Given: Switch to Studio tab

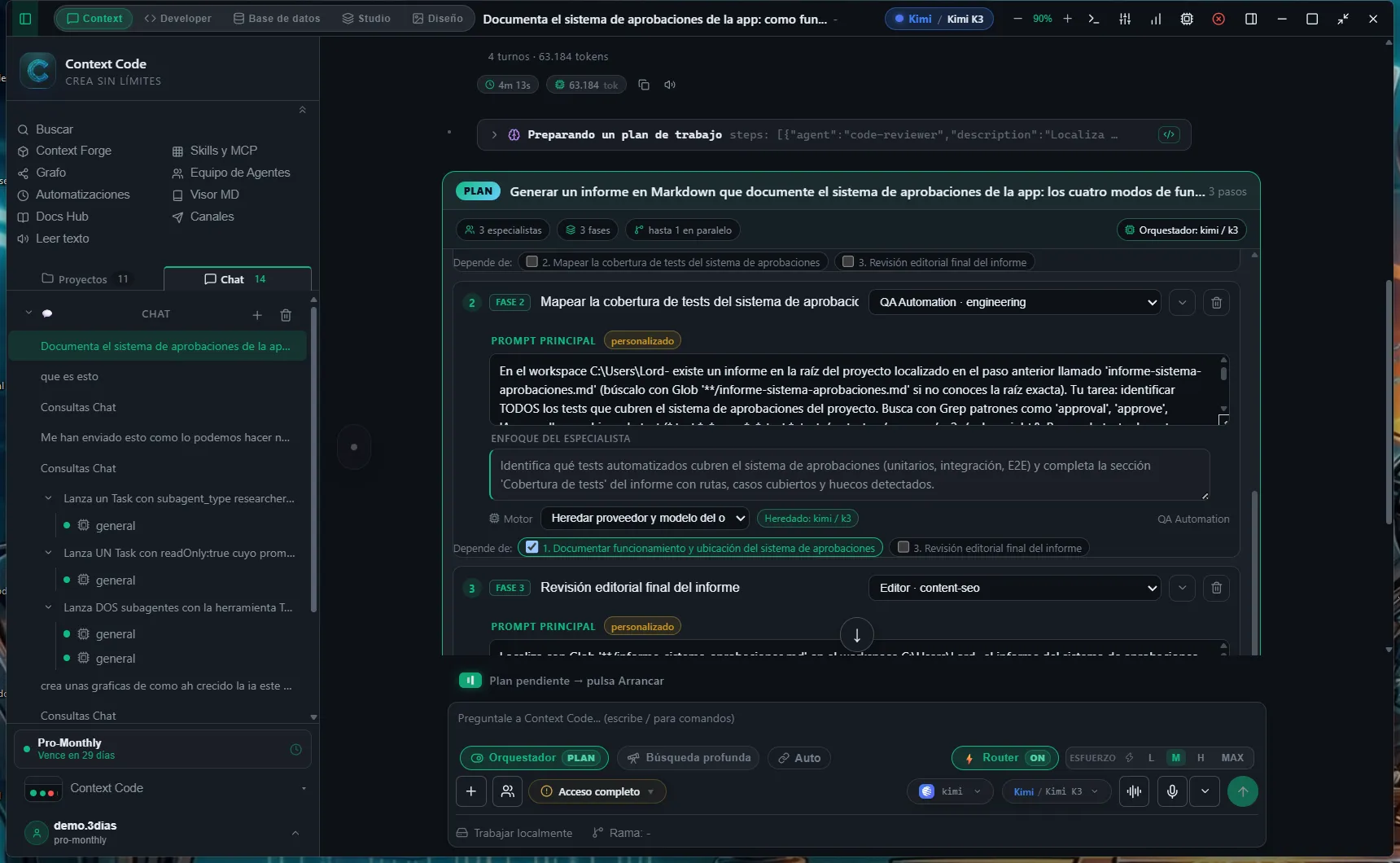Looking at the screenshot, I should (x=366, y=19).
